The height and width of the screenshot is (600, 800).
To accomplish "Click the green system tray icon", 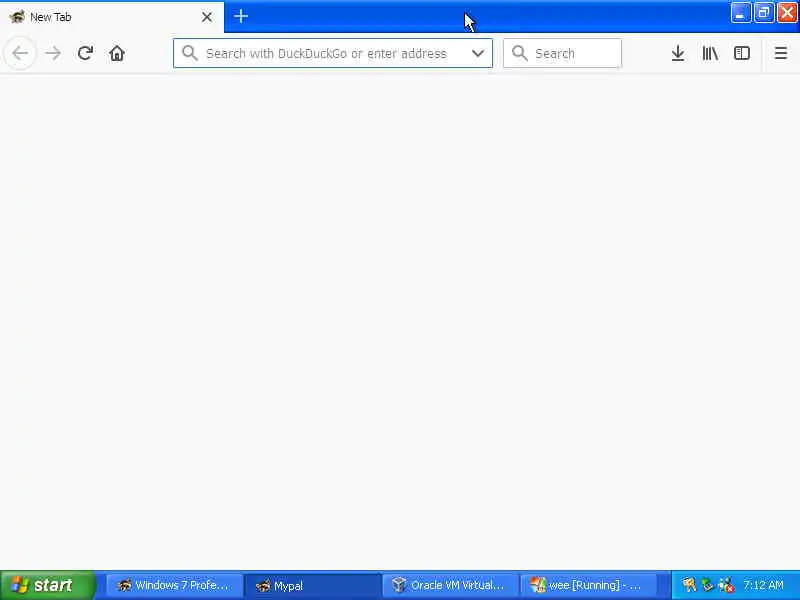I will [x=707, y=585].
